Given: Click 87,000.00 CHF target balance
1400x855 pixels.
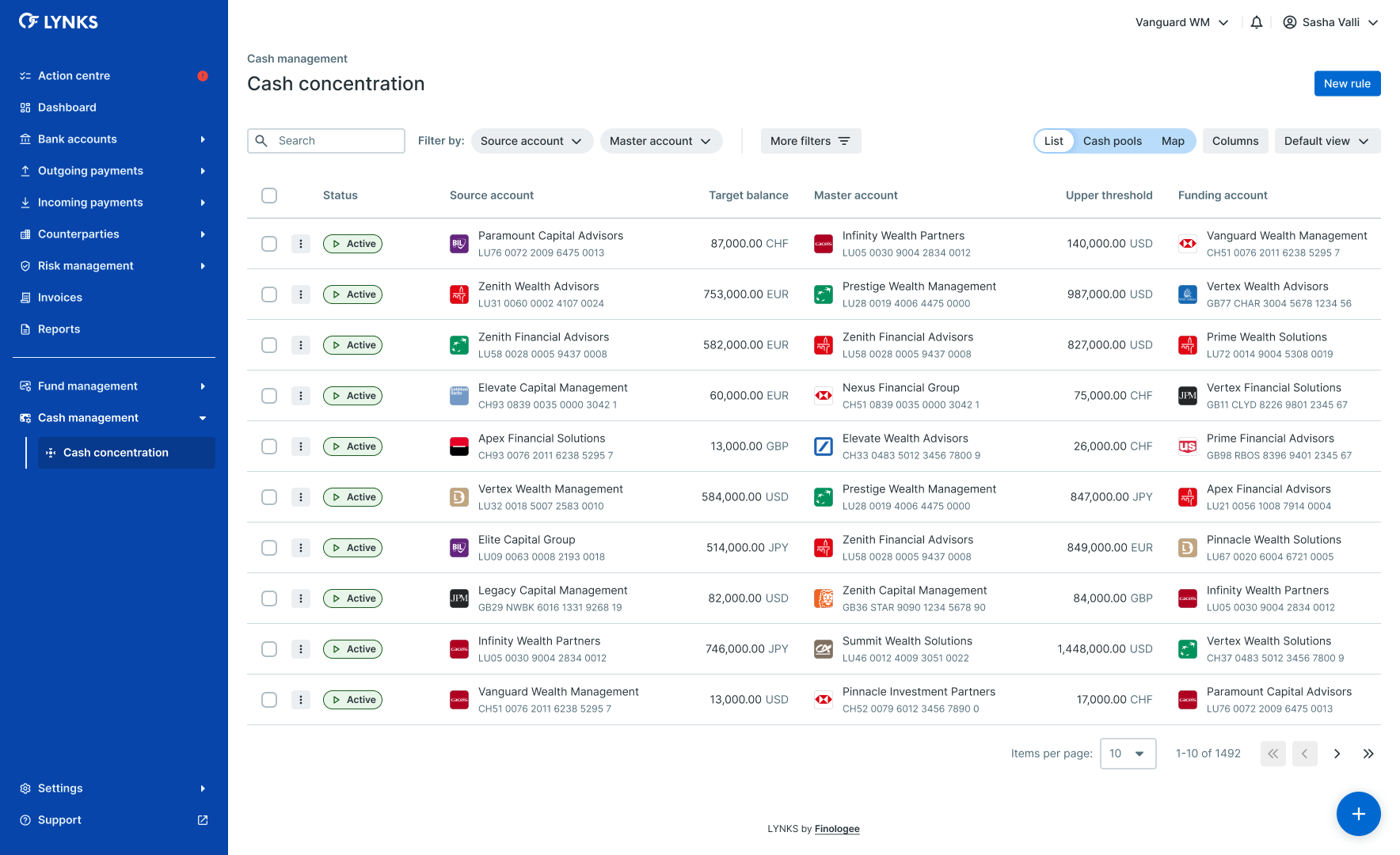Looking at the screenshot, I should [749, 244].
